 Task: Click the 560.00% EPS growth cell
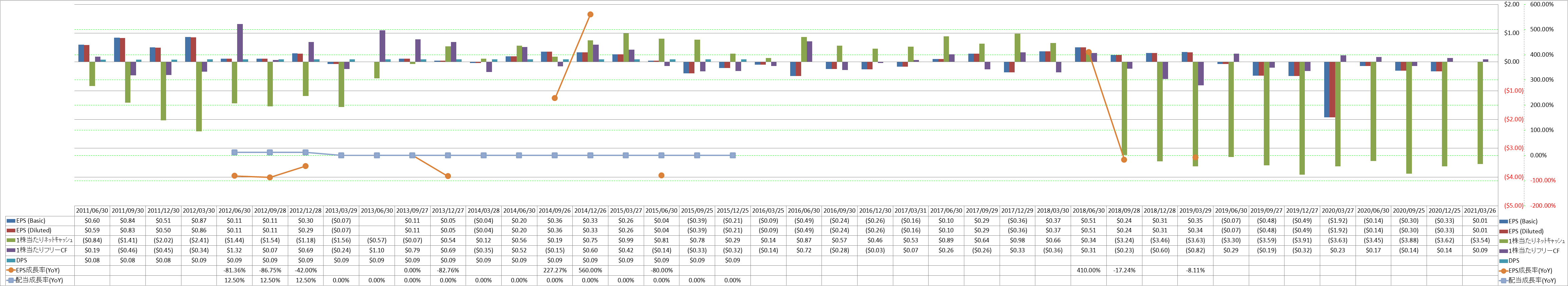point(590,270)
